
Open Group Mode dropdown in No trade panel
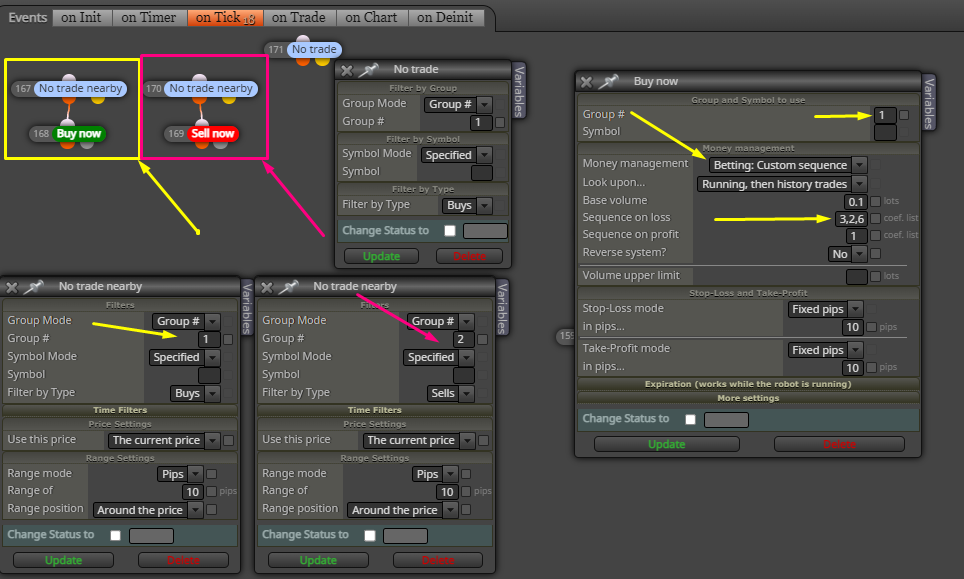[458, 104]
